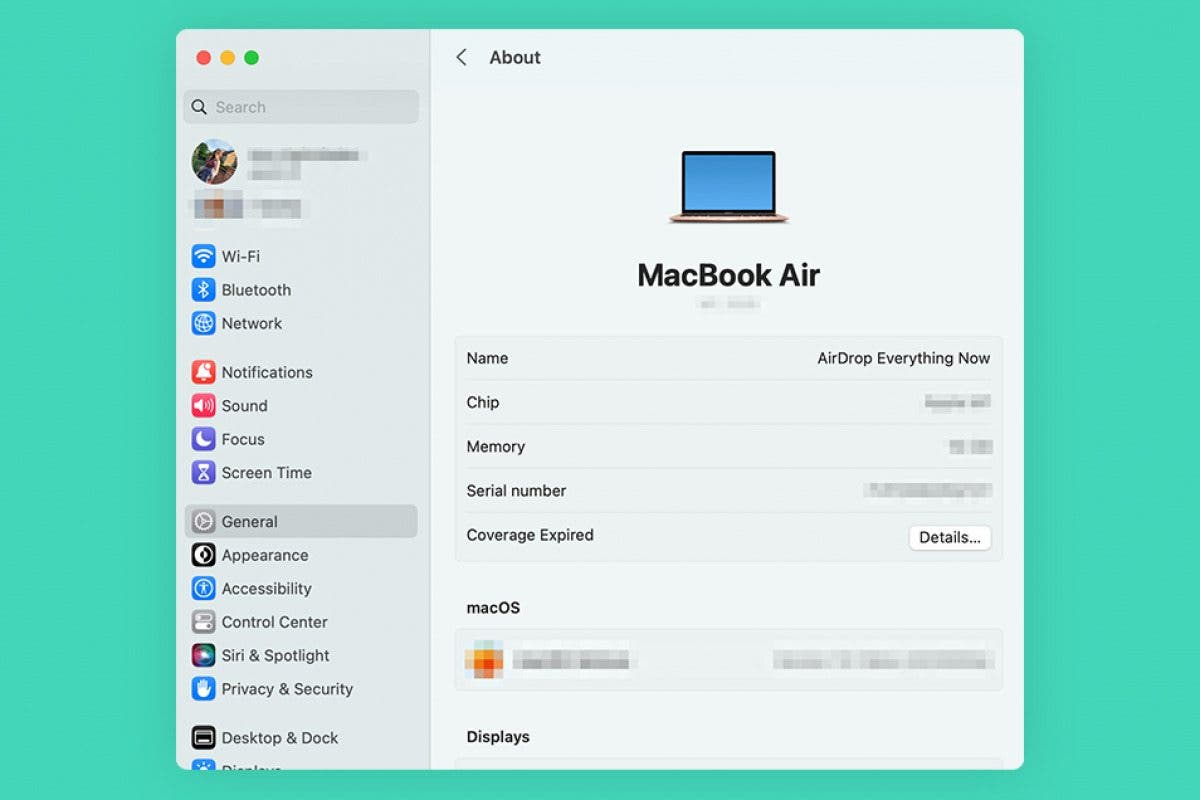
Task: Click the Network globe icon
Action: click(204, 323)
